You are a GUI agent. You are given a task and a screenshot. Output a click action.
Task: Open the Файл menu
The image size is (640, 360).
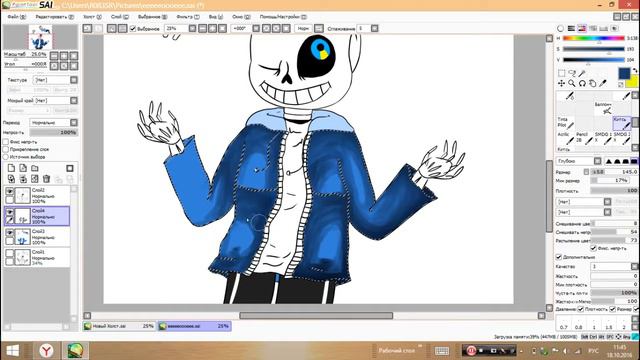point(16,17)
